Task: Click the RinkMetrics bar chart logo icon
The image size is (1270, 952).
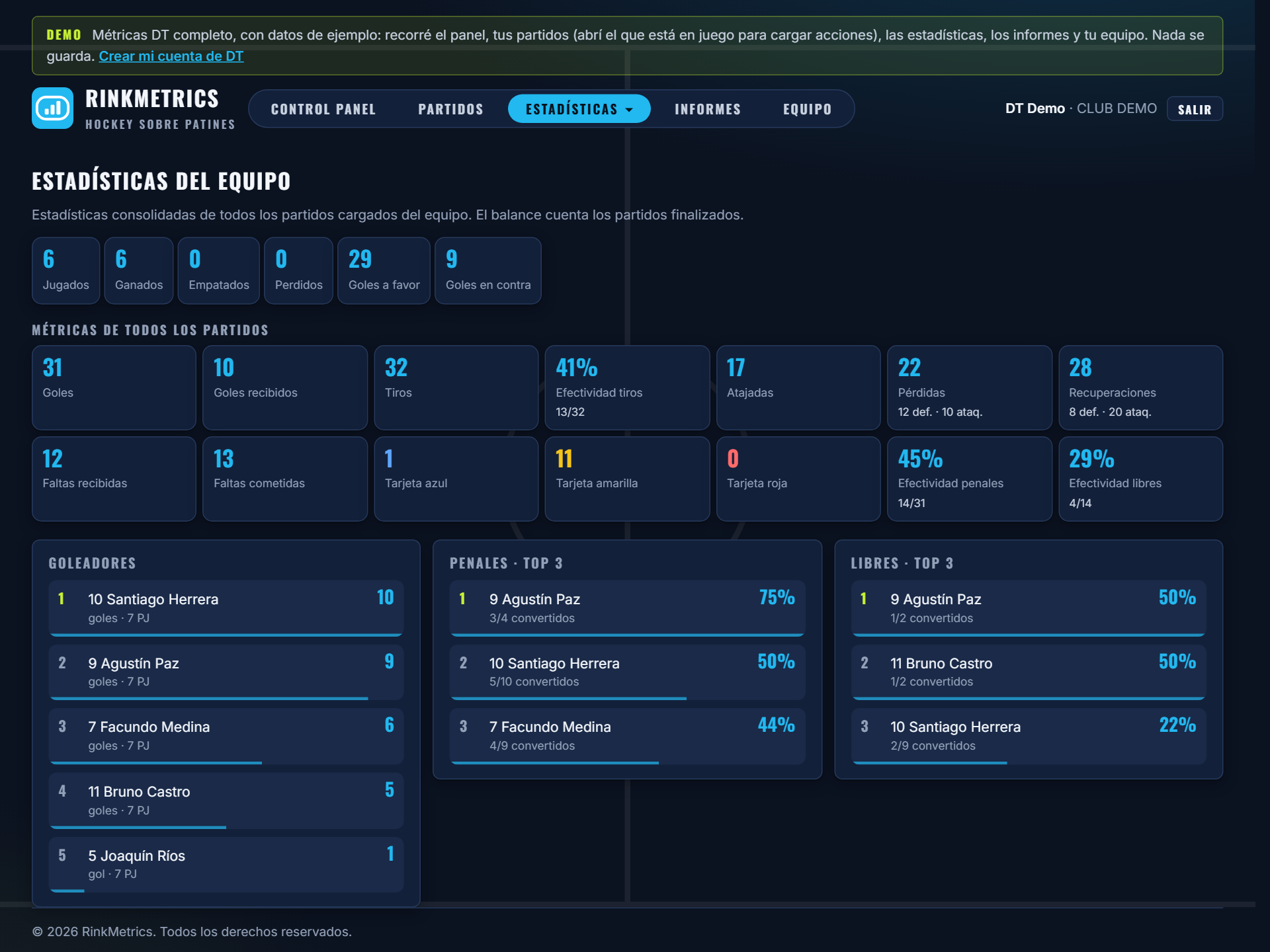Action: click(52, 108)
